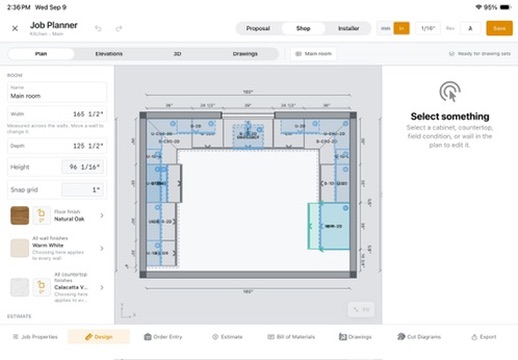Click the undo arrow icon
Viewport: 518px width, 360px height.
[98, 29]
